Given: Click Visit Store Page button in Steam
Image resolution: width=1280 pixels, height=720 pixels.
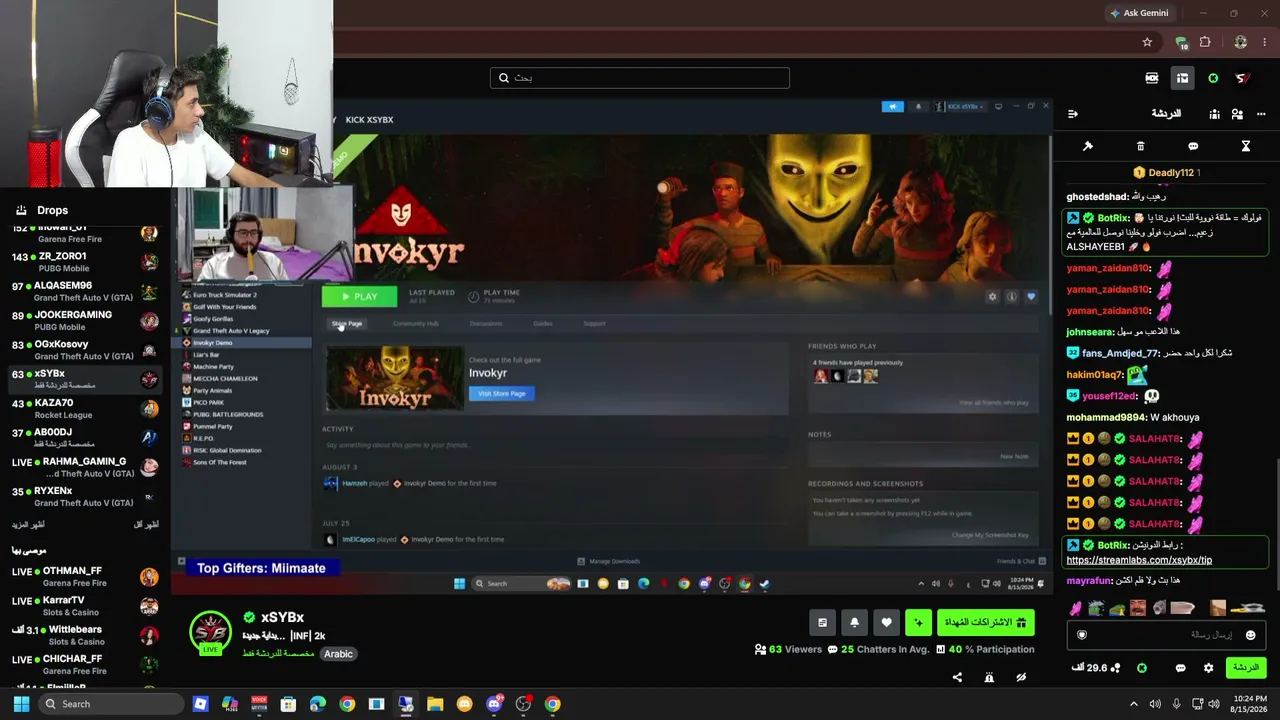Looking at the screenshot, I should pyautogui.click(x=501, y=393).
